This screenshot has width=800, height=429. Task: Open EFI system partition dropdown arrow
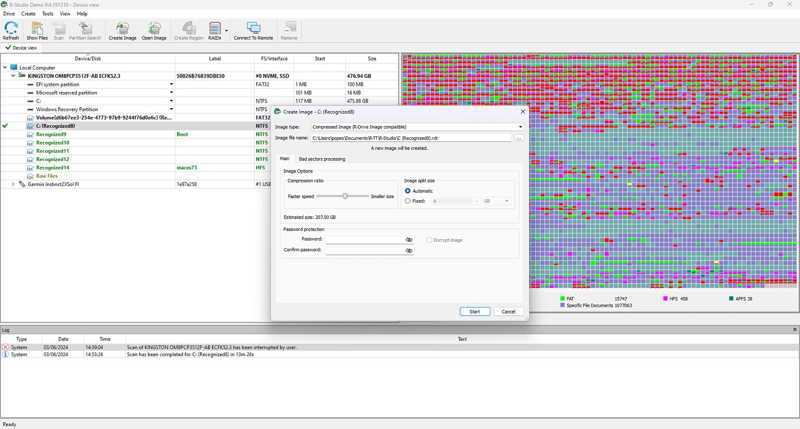click(x=171, y=84)
